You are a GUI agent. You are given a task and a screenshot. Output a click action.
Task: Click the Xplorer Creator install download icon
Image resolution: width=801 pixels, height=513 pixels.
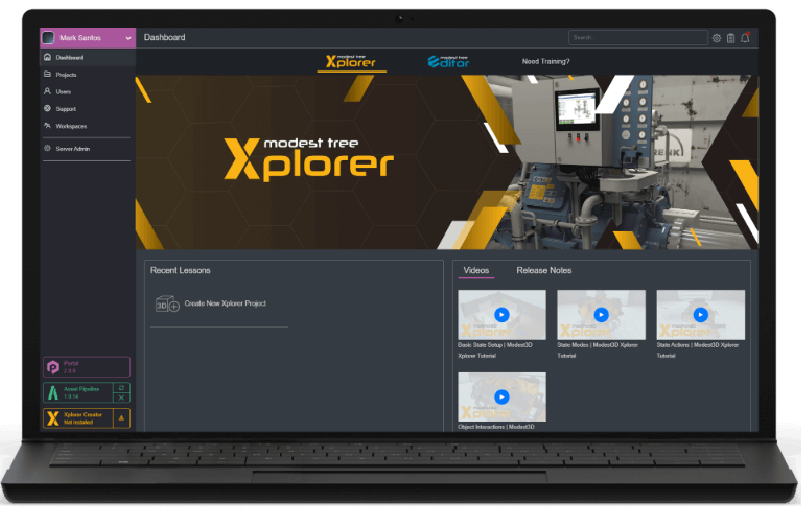coord(121,418)
